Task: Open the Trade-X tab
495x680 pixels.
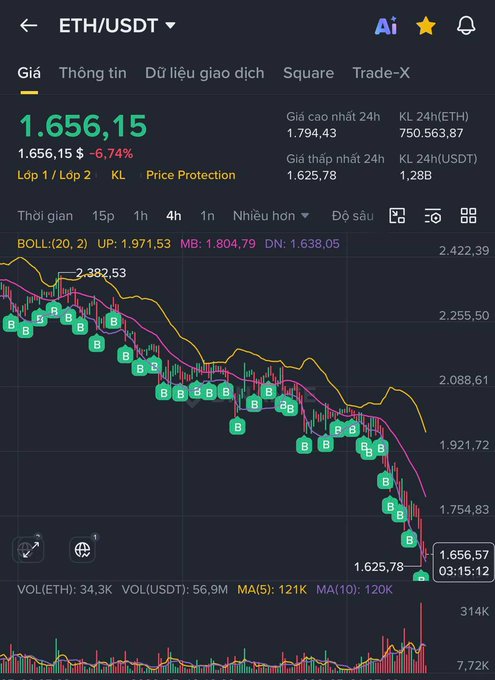Action: point(381,73)
